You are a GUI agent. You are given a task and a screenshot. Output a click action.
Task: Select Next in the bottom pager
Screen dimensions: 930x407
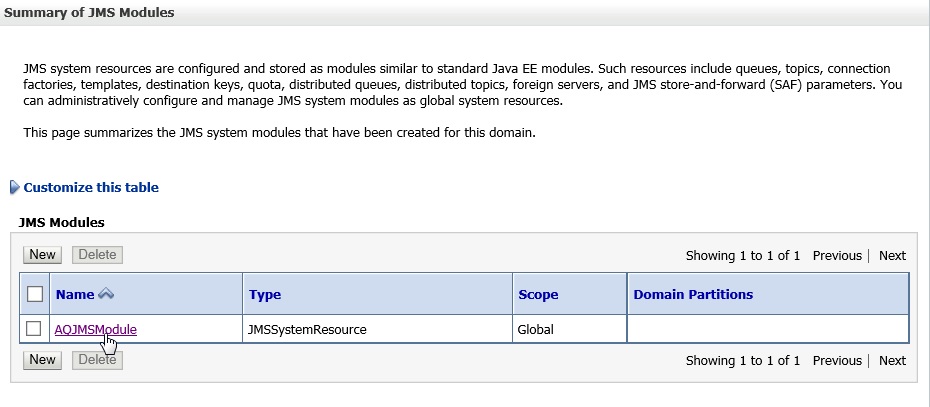(892, 361)
